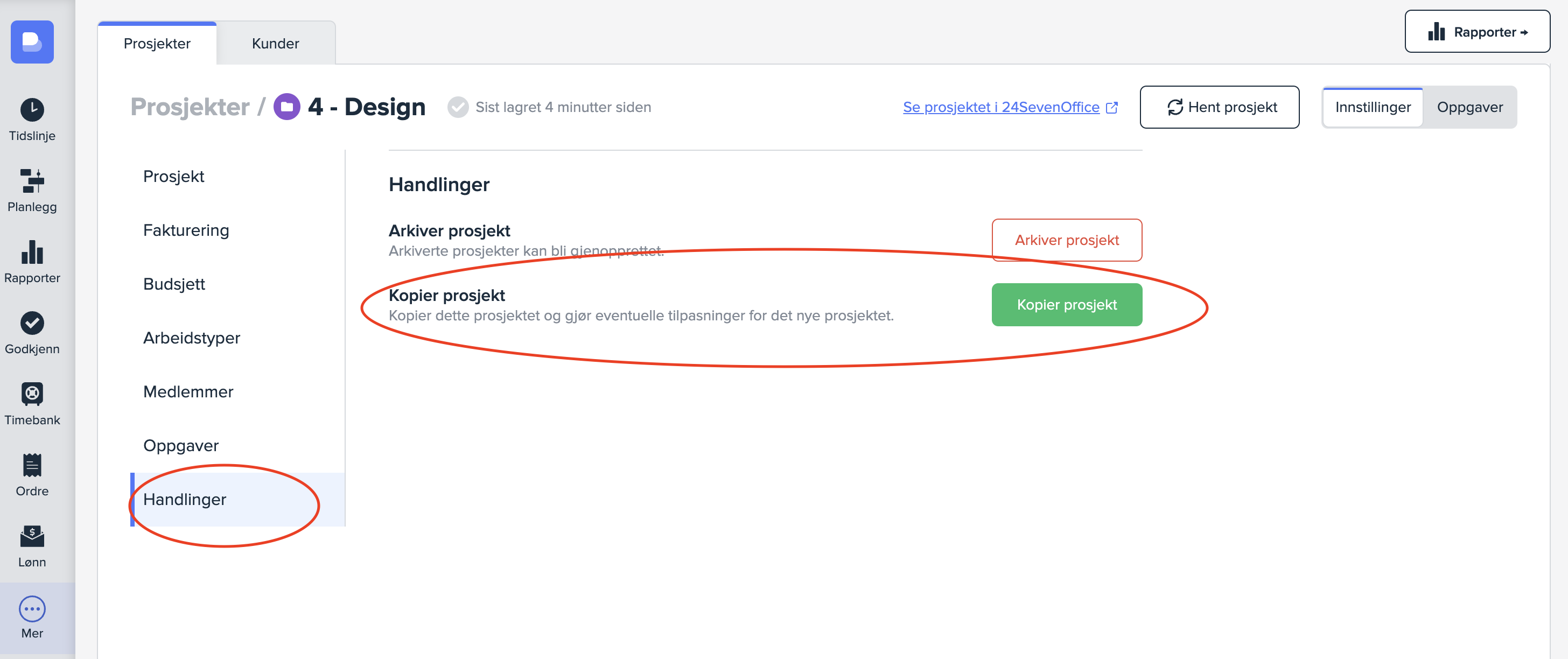Toggle to Oppgaver view
The width and height of the screenshot is (1568, 659).
[1469, 107]
